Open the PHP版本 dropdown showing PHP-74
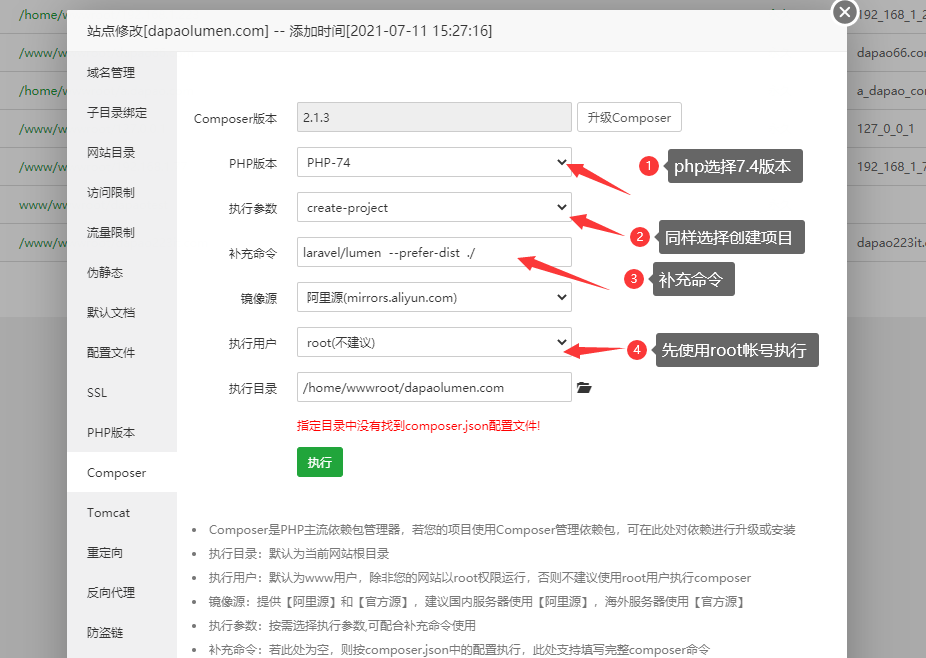The width and height of the screenshot is (926, 658). pos(434,162)
